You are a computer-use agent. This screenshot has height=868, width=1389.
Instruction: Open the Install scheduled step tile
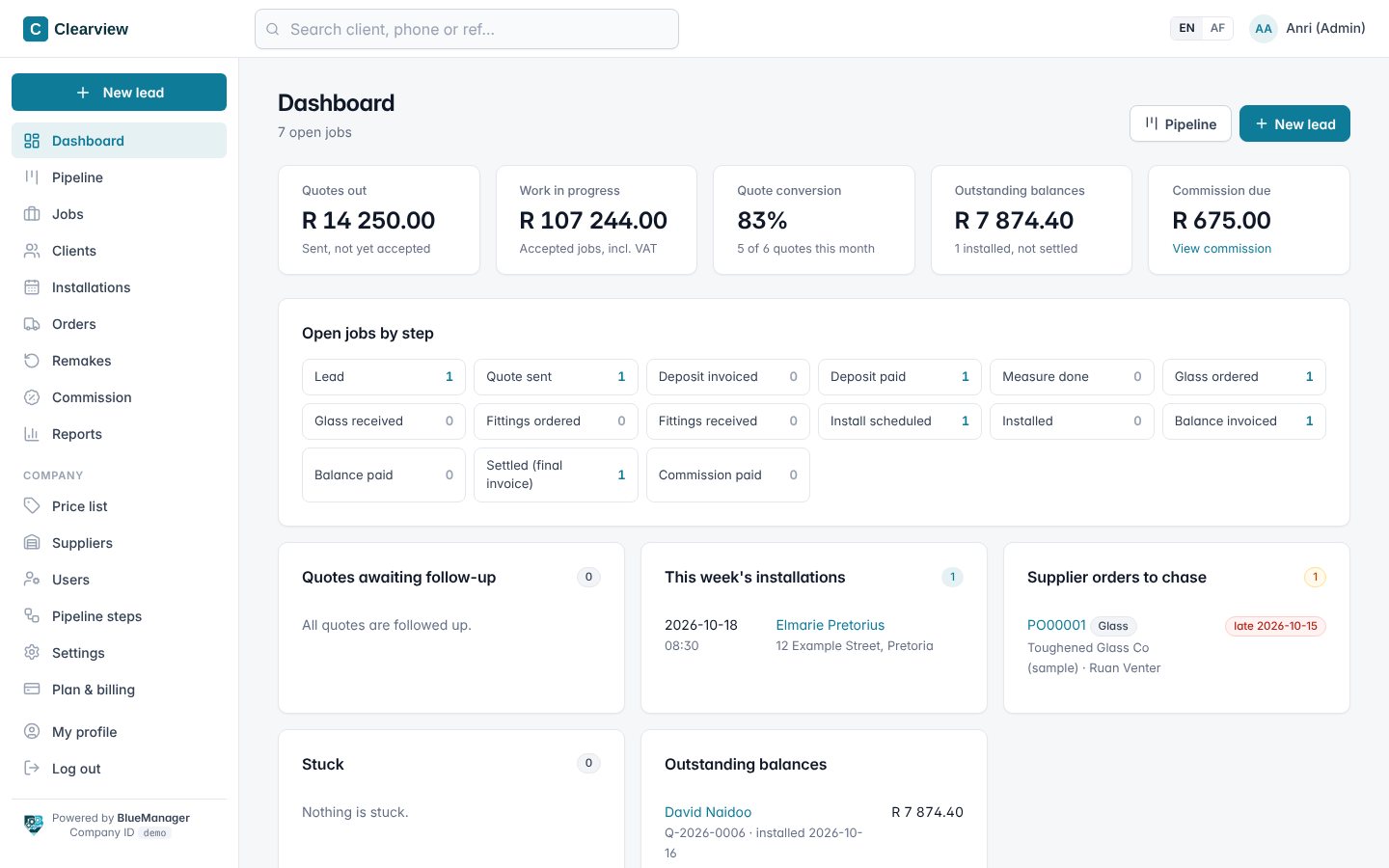tap(900, 421)
